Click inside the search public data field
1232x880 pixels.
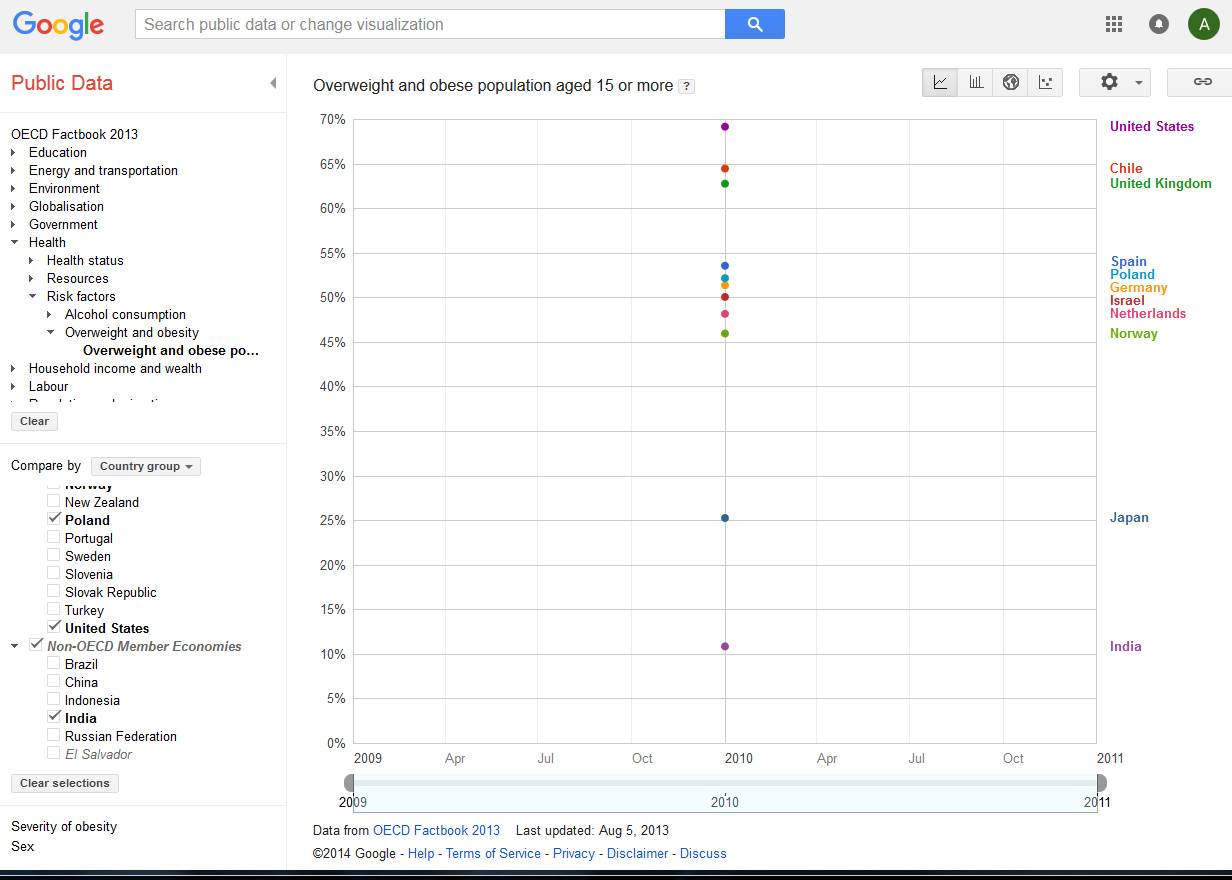[x=430, y=24]
